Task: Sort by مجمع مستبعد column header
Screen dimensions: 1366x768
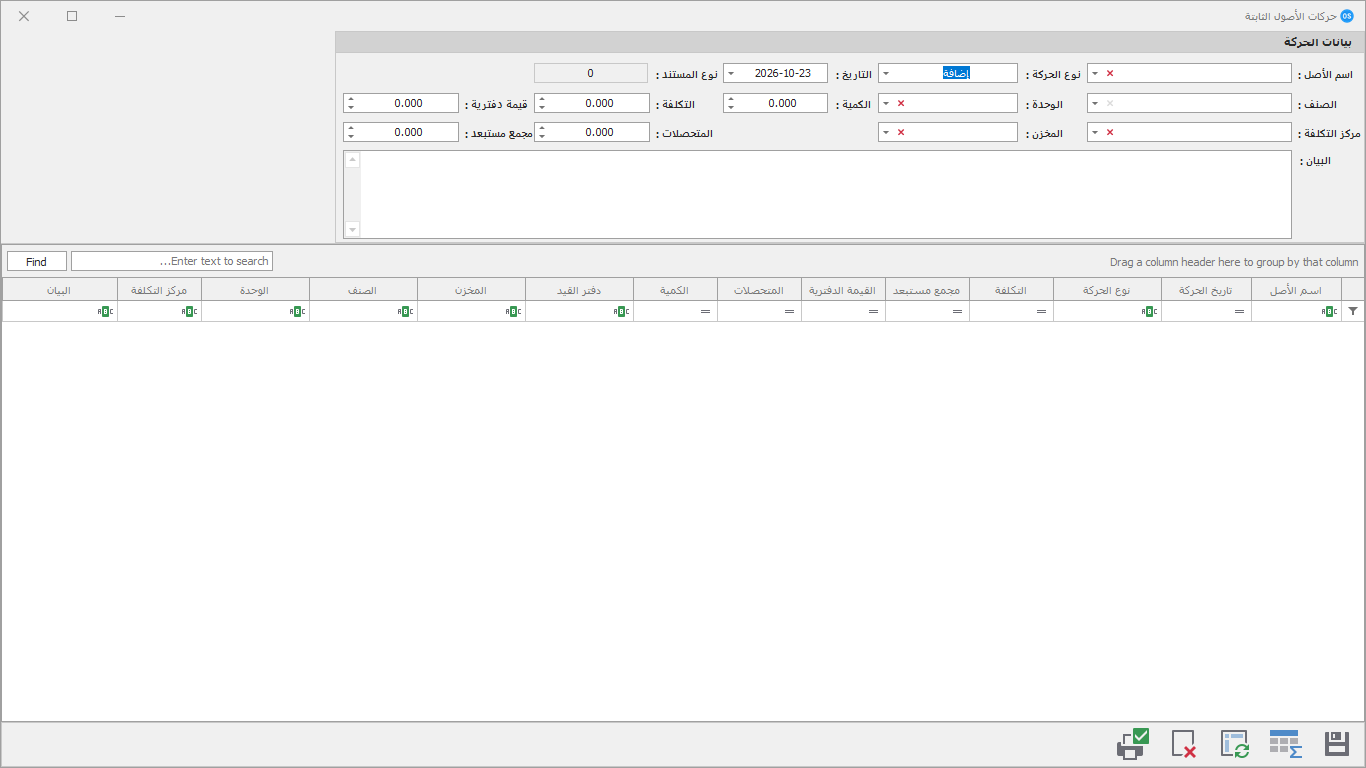Action: pos(928,290)
